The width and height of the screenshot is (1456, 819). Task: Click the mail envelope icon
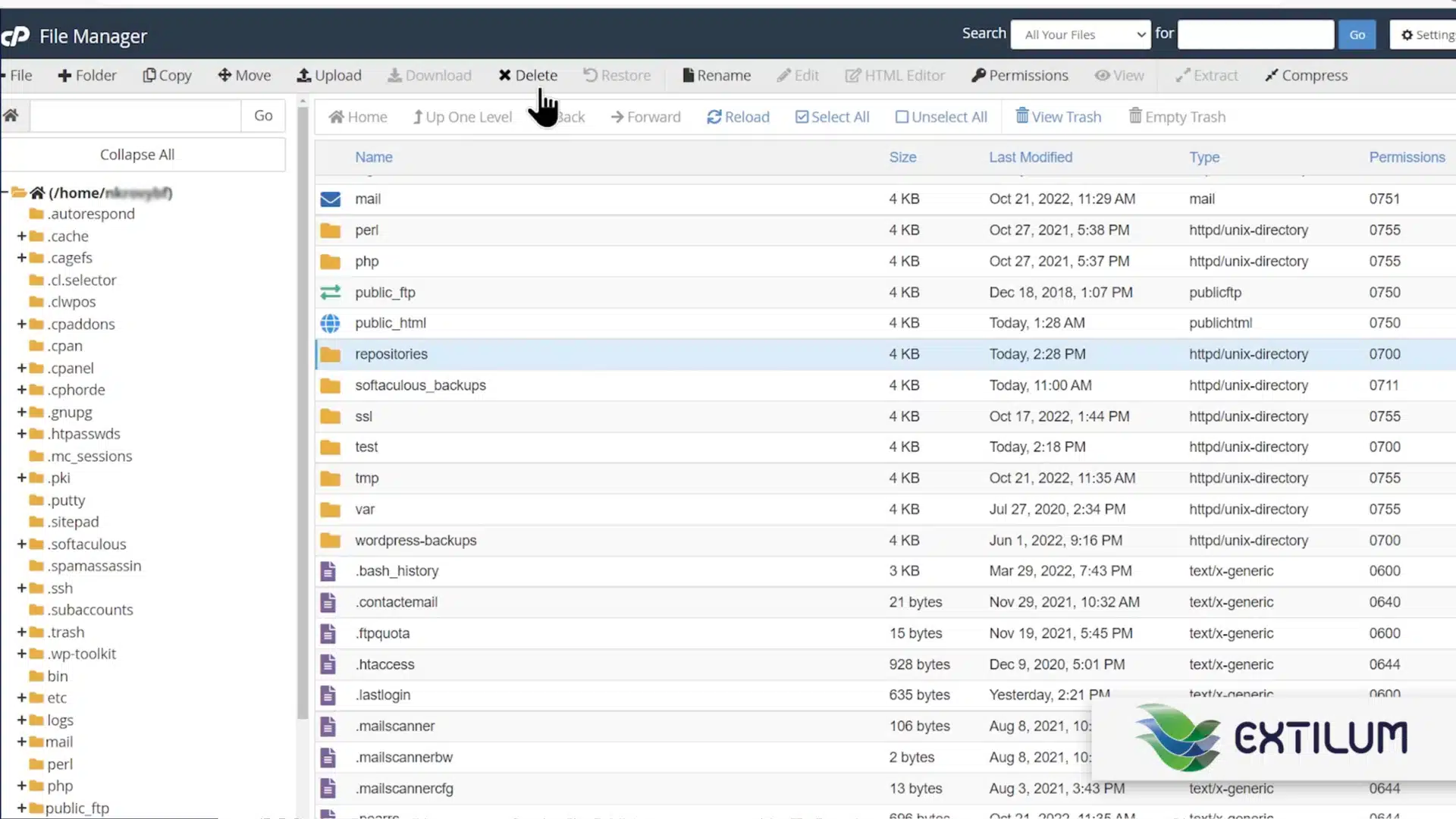(x=331, y=199)
